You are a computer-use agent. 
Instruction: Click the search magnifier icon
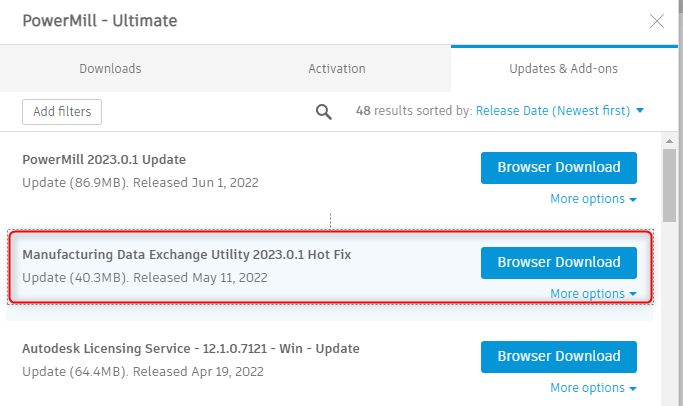click(x=324, y=111)
